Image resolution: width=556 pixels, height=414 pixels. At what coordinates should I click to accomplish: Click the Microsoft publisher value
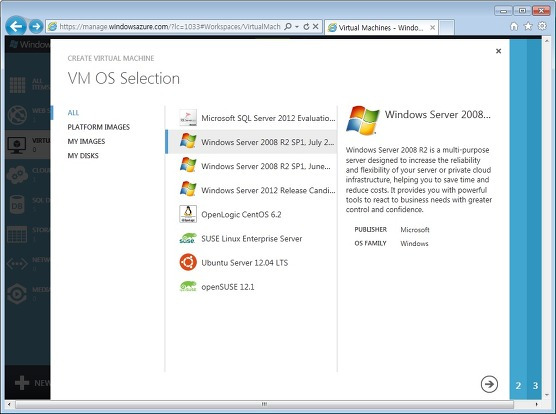pyautogui.click(x=415, y=230)
